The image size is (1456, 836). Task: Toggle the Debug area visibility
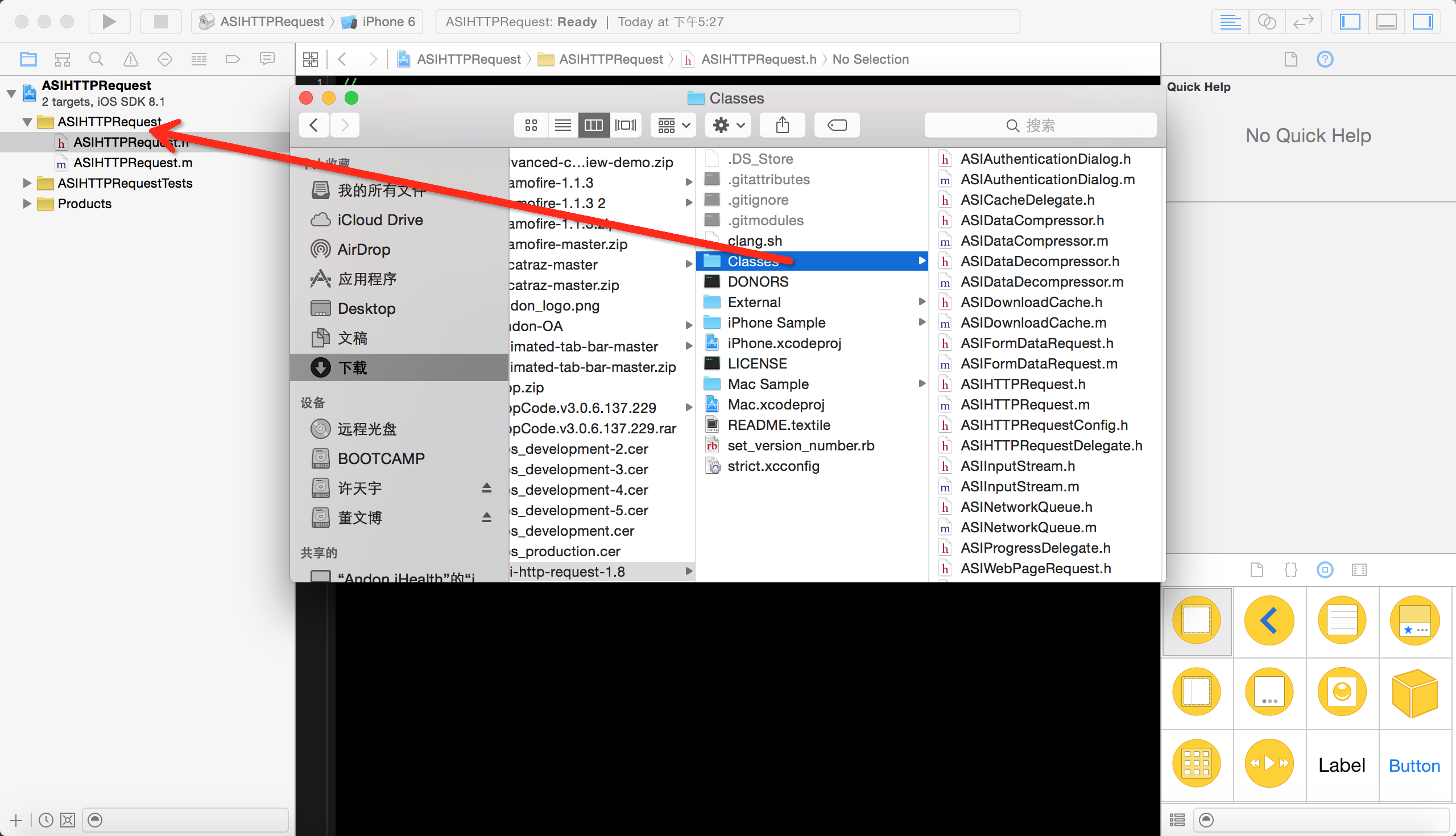tap(1386, 22)
